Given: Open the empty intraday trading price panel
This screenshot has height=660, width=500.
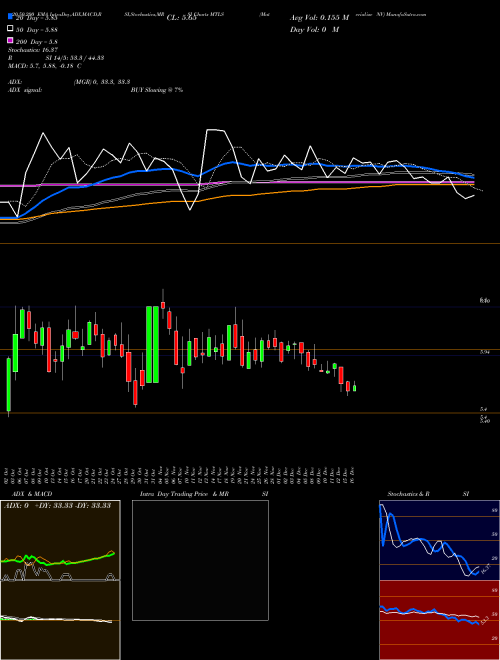Looking at the screenshot, I should [200, 560].
